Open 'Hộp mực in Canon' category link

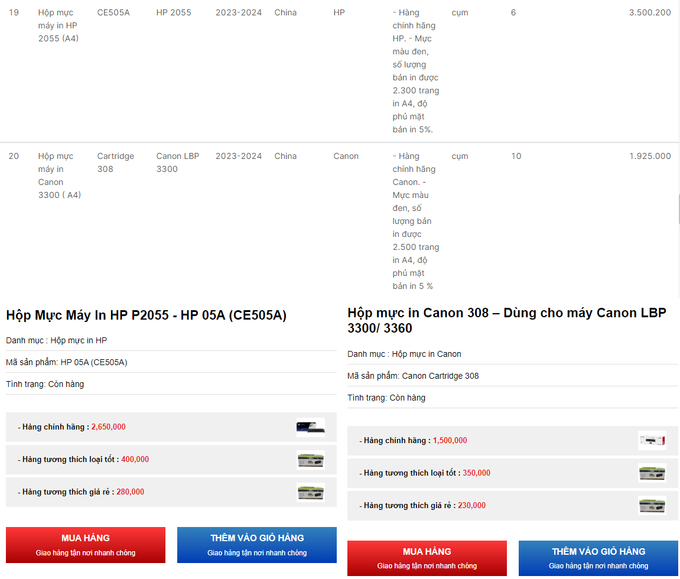[426, 354]
